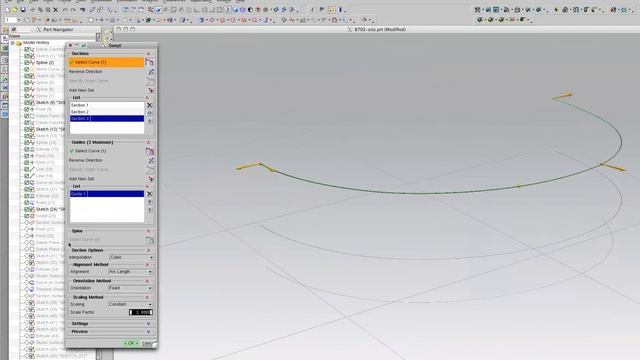Toggle the Line (18) feature checkbox
Image resolution: width=640 pixels, height=360 pixels.
click(x=27, y=169)
